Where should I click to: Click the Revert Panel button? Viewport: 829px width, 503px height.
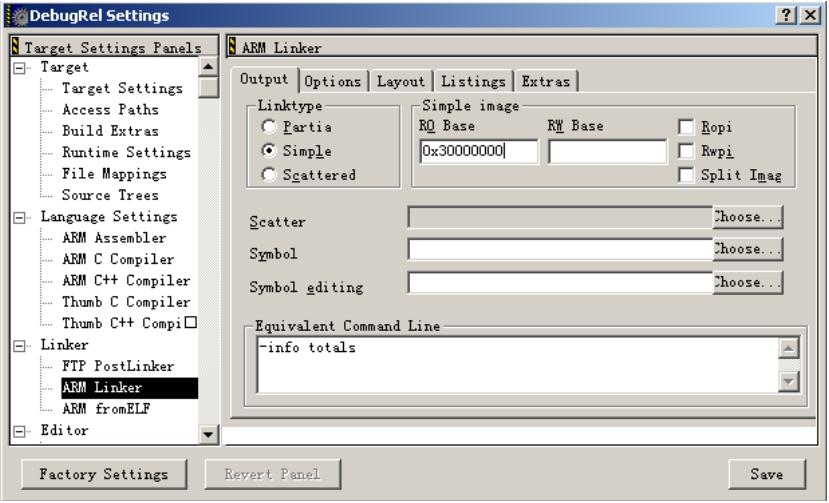click(272, 474)
